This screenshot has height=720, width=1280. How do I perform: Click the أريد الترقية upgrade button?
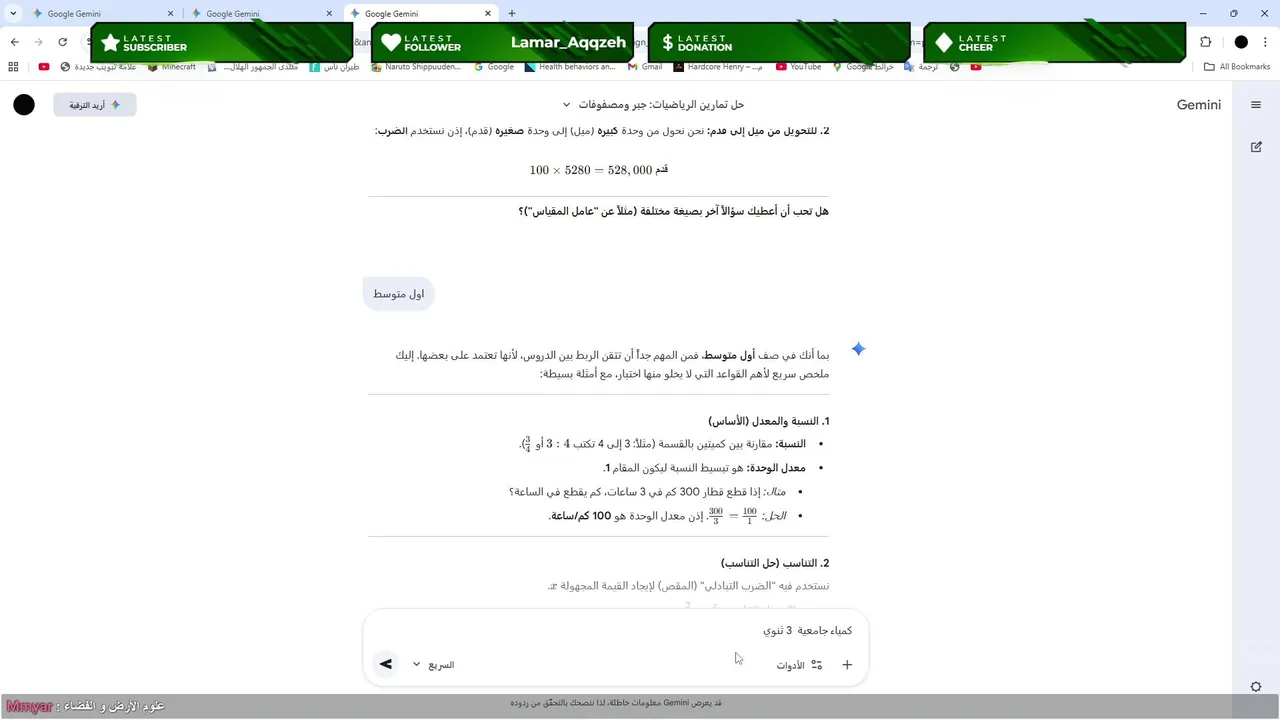[x=95, y=105]
